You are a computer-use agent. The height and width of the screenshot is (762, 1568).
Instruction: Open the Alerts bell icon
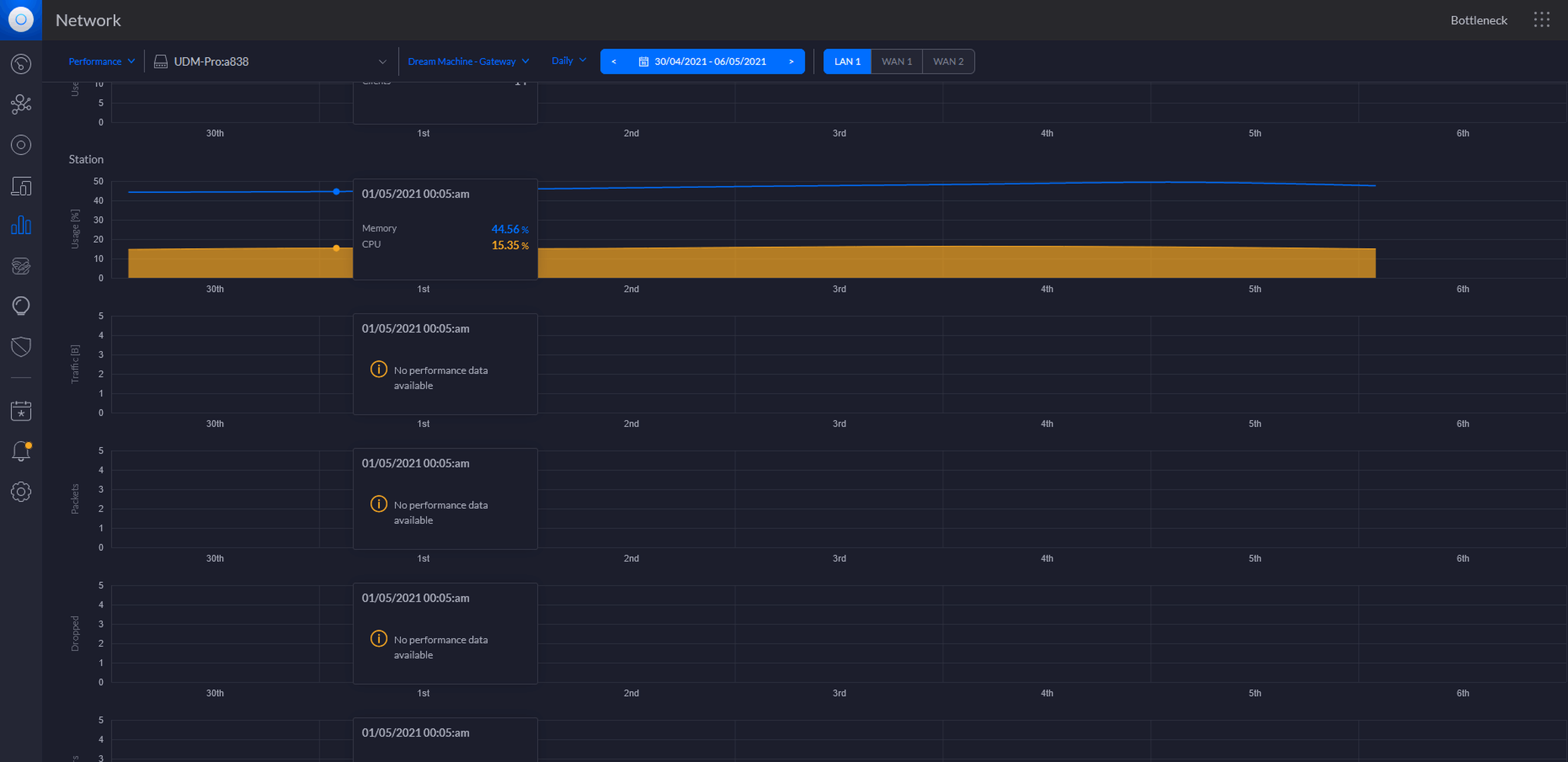pyautogui.click(x=21, y=451)
